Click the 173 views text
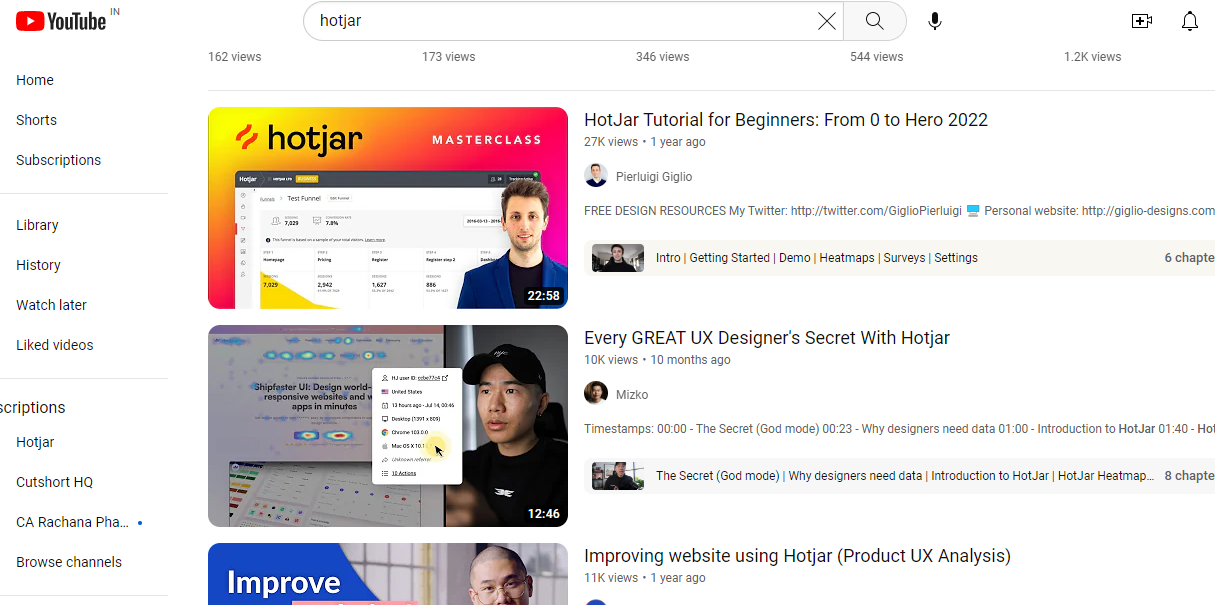 coord(449,57)
